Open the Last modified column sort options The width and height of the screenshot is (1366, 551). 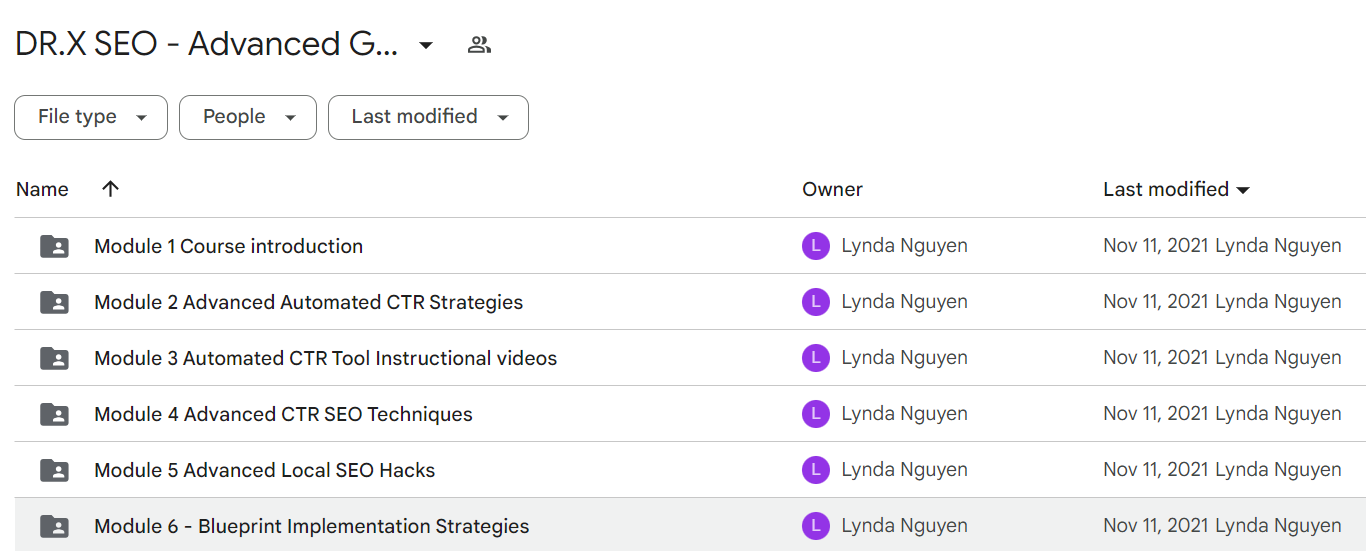pos(1177,189)
